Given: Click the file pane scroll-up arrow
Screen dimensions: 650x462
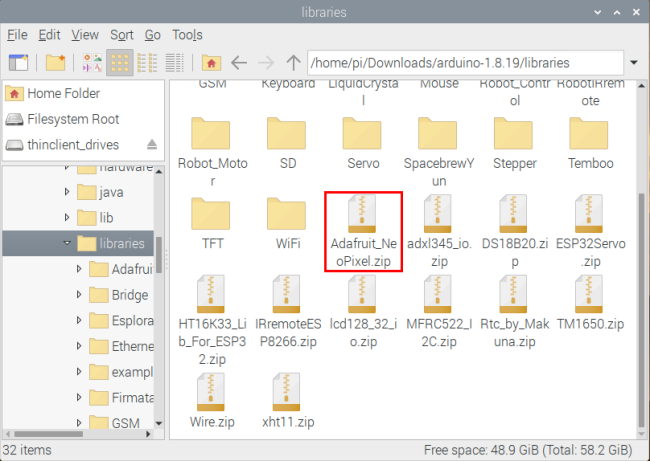Looking at the screenshot, I should [641, 86].
